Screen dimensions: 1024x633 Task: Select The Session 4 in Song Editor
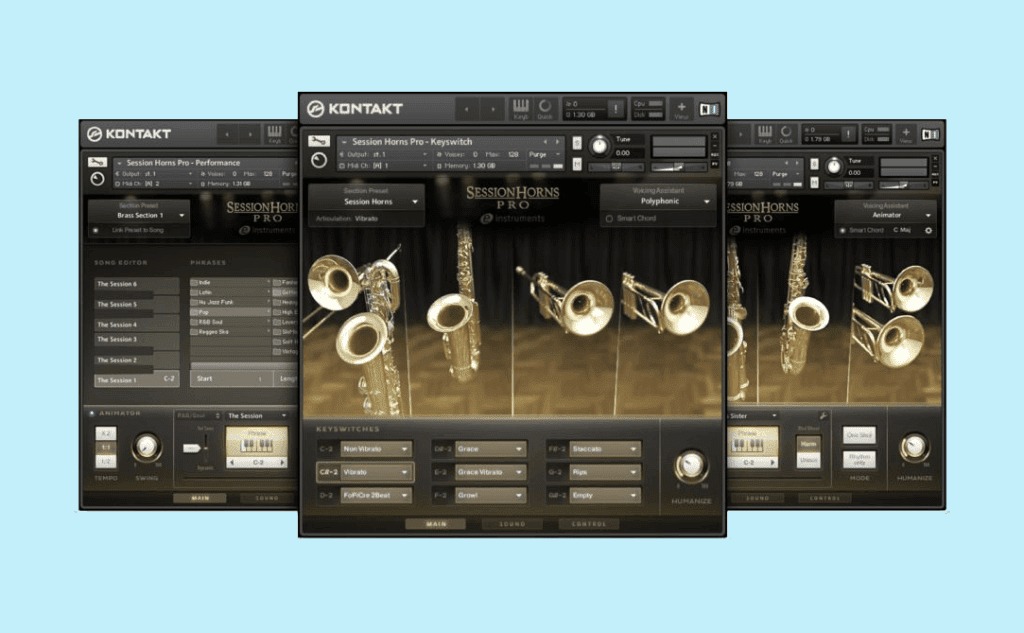pyautogui.click(x=136, y=325)
